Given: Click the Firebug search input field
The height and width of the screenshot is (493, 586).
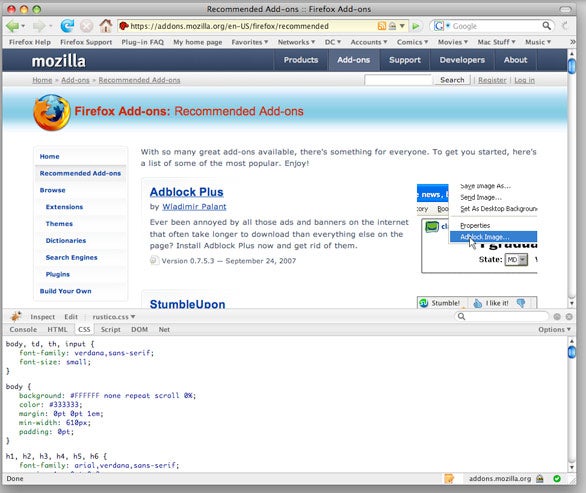Looking at the screenshot, I should (x=502, y=317).
